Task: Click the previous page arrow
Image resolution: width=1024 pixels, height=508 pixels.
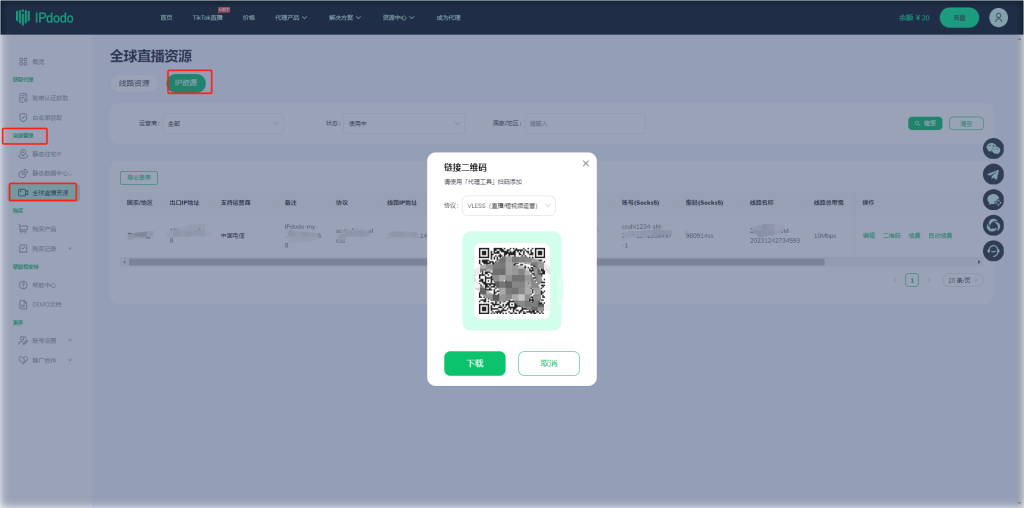Action: pyautogui.click(x=895, y=280)
